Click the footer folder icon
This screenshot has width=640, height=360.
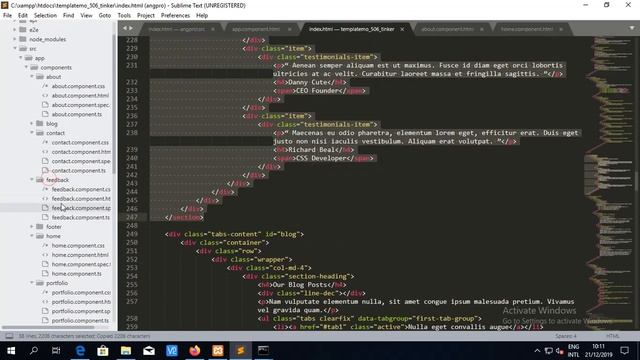tap(40, 227)
